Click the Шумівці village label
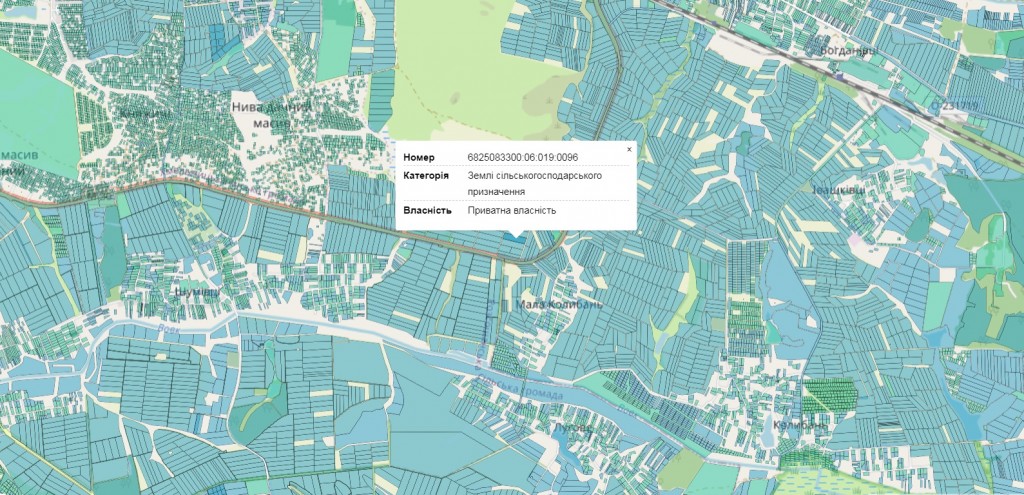The width and height of the screenshot is (1024, 495). [195, 291]
